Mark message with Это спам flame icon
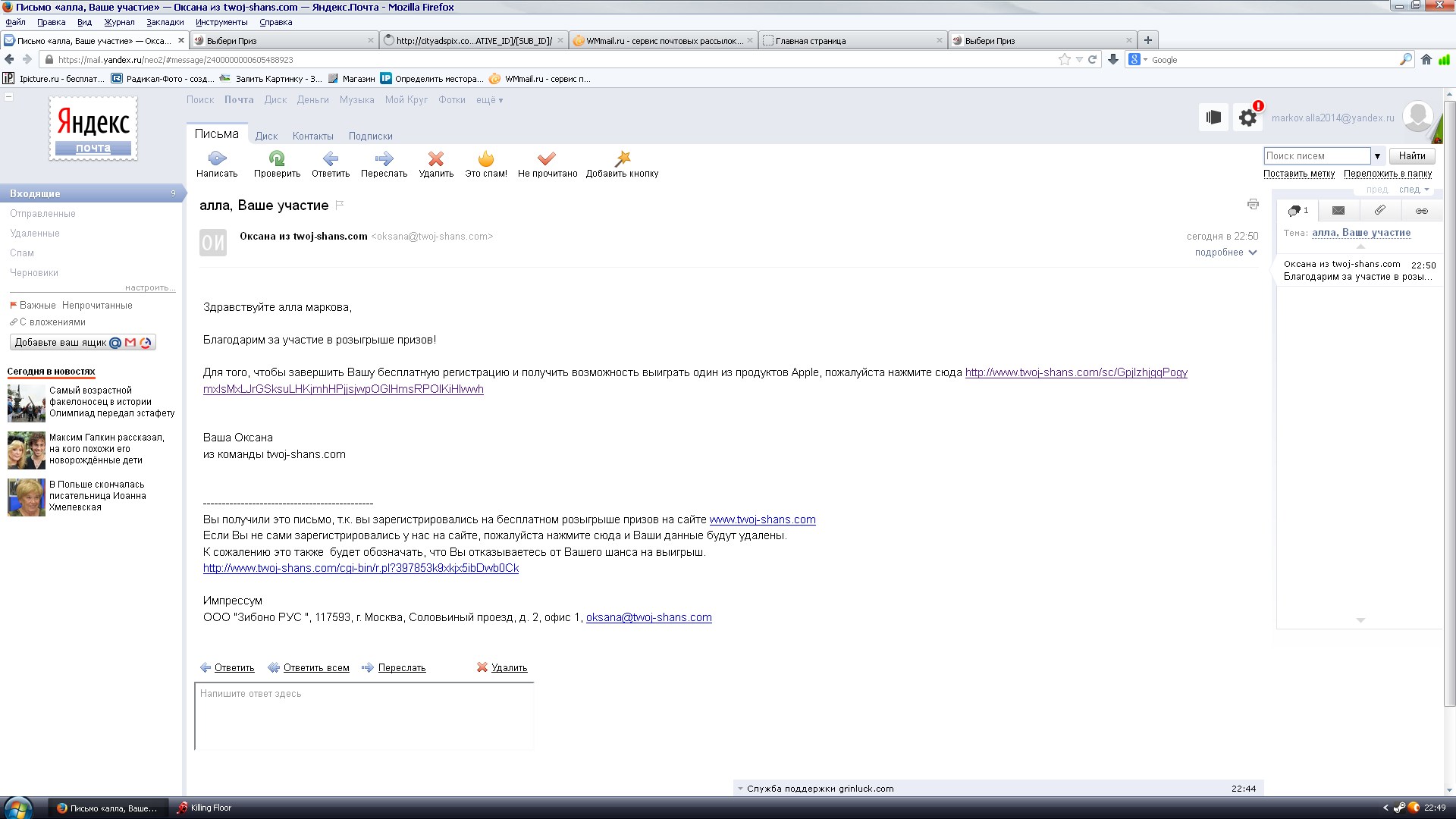 (486, 158)
